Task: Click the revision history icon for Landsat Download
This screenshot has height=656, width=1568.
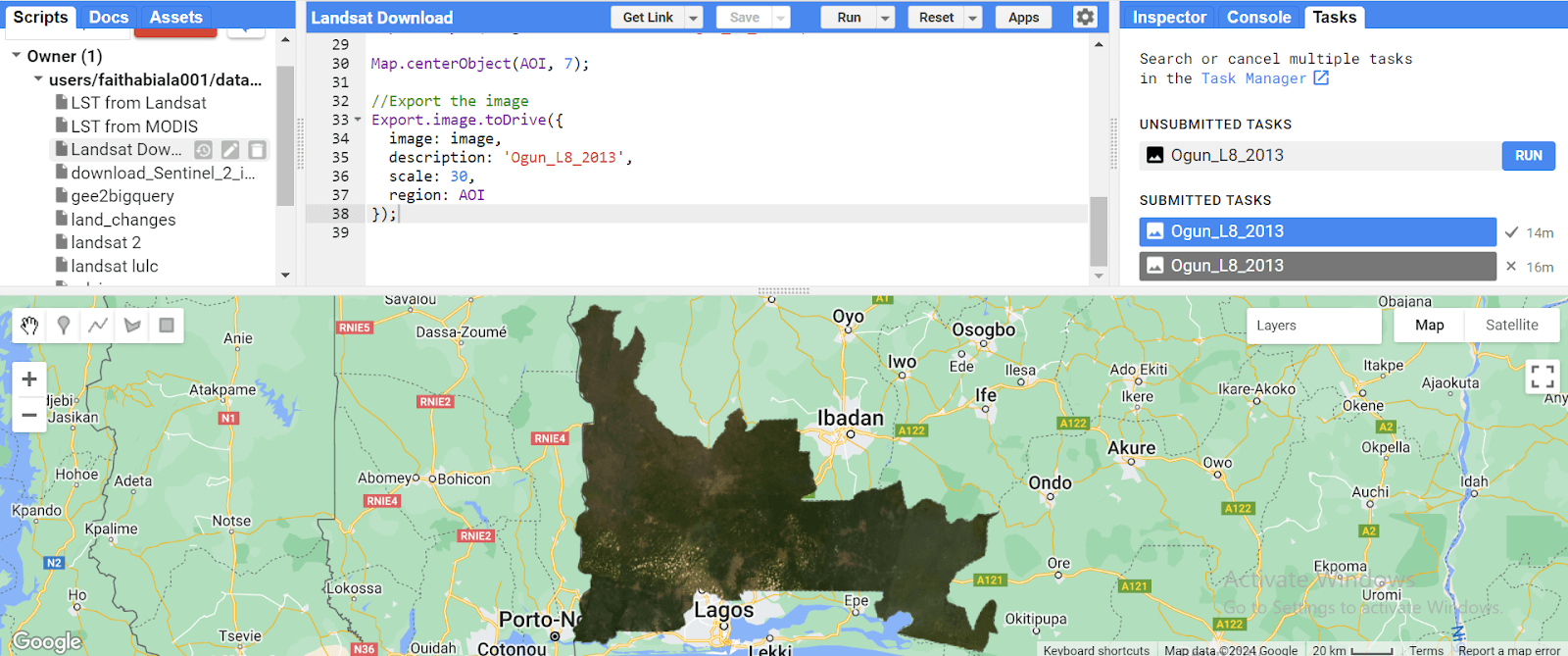Action: coord(203,150)
